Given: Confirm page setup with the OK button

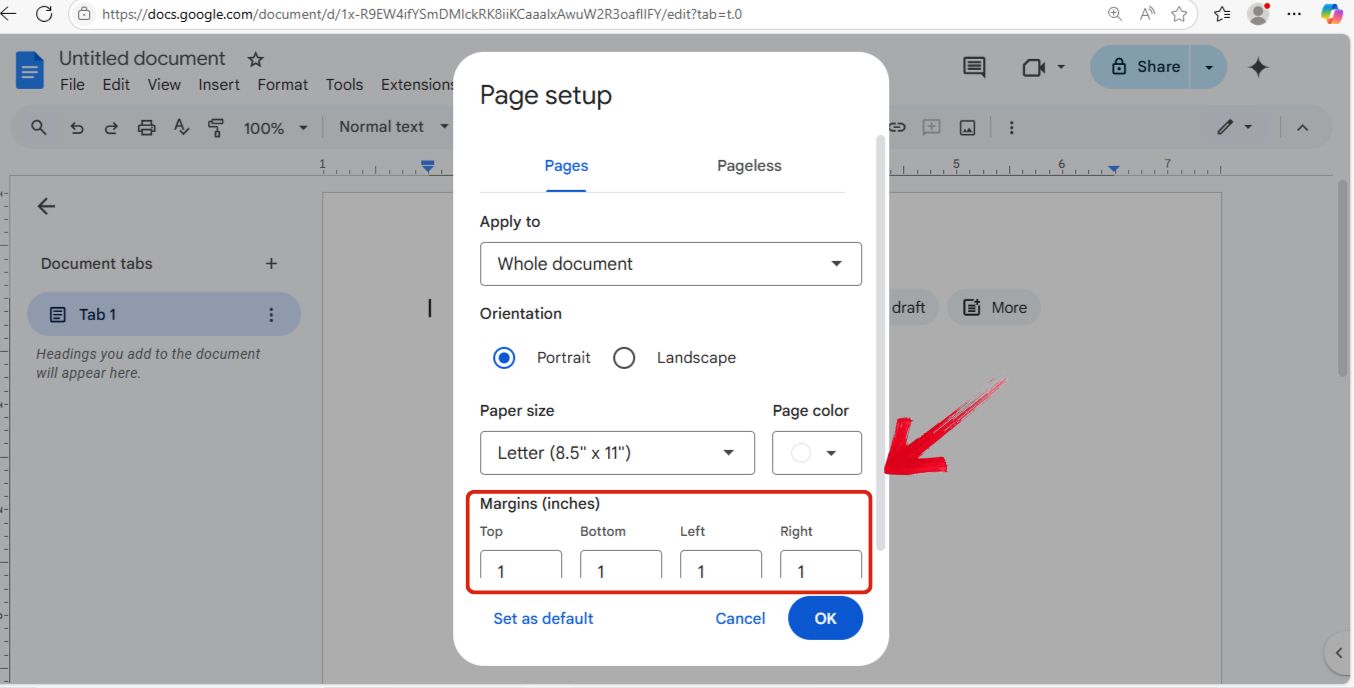Looking at the screenshot, I should 825,618.
